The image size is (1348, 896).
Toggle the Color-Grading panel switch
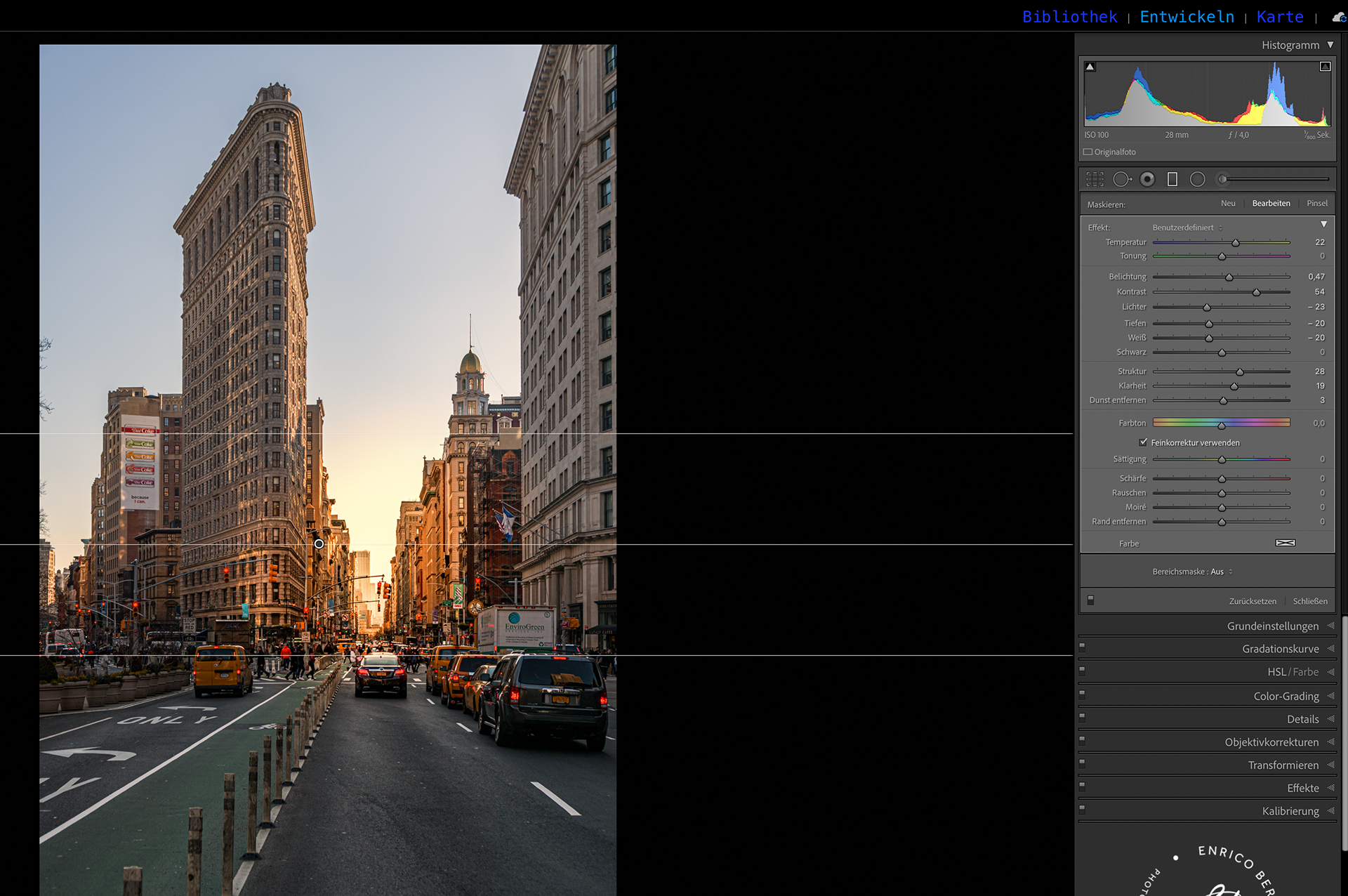pos(1082,694)
